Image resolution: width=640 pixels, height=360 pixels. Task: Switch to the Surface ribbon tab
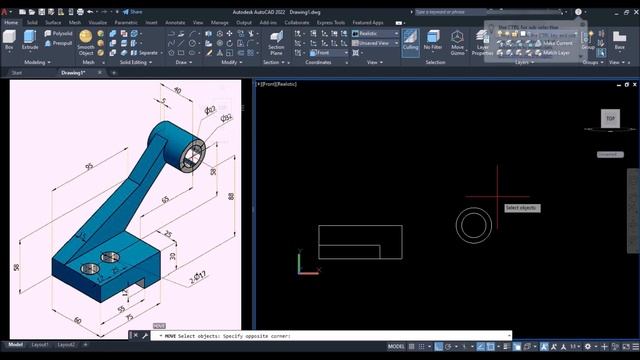point(53,22)
